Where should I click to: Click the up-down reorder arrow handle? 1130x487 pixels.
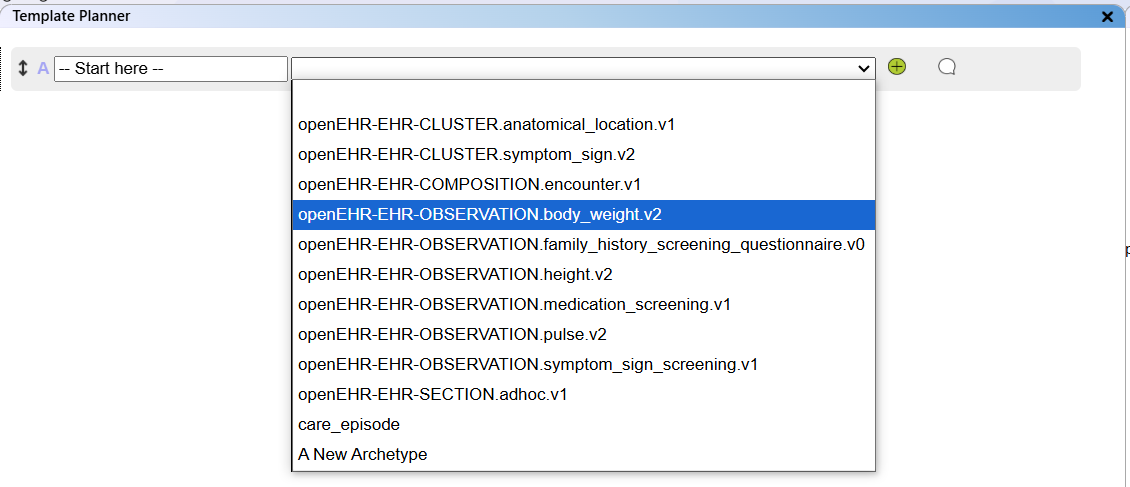23,69
